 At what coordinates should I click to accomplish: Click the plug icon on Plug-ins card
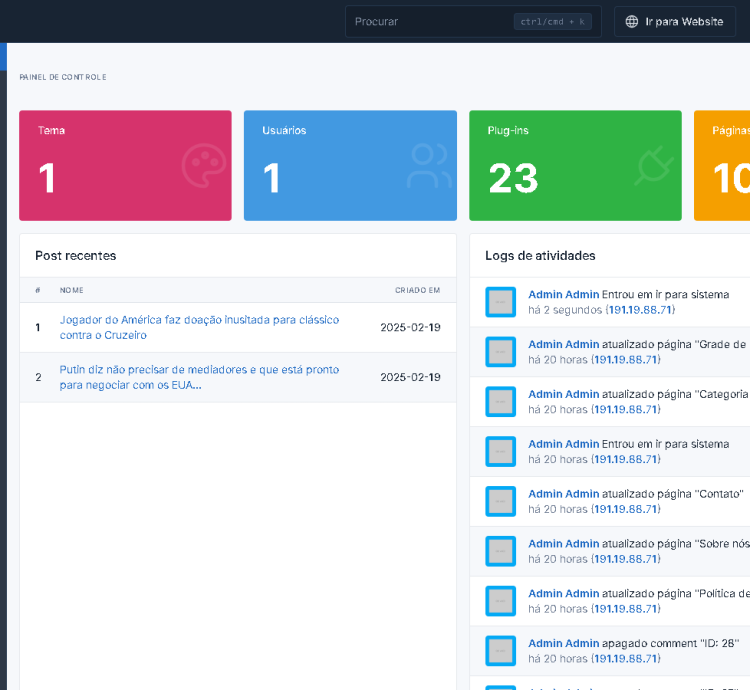click(654, 167)
